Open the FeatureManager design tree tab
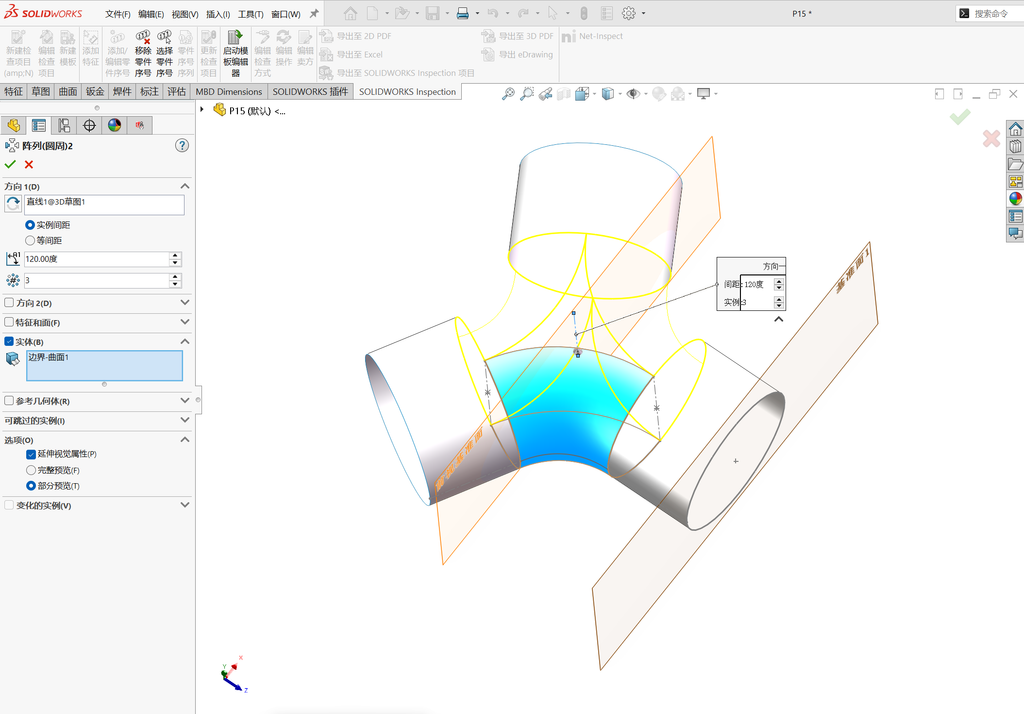The width and height of the screenshot is (1024, 714). (x=14, y=125)
